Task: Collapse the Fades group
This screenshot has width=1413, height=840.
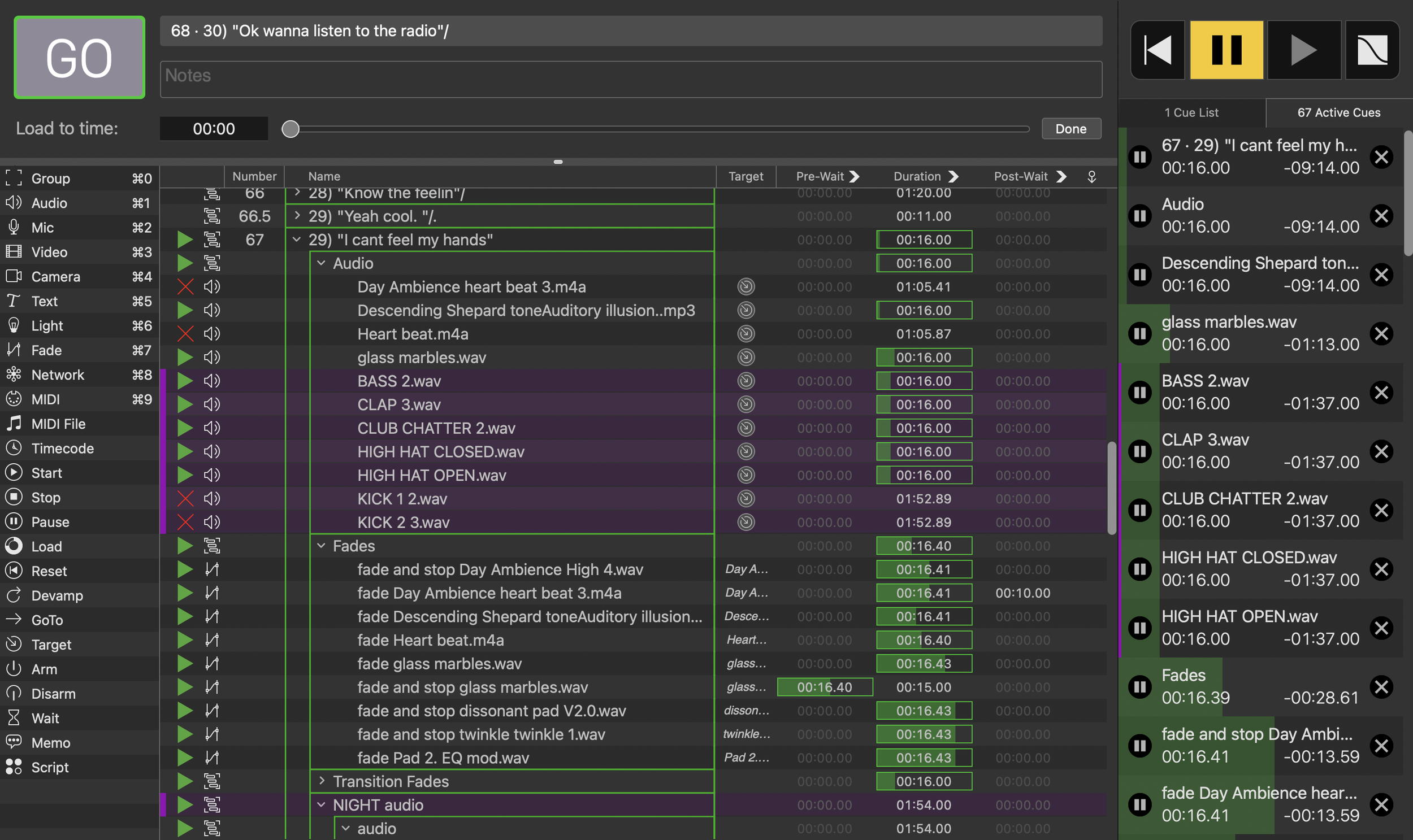Action: [321, 546]
